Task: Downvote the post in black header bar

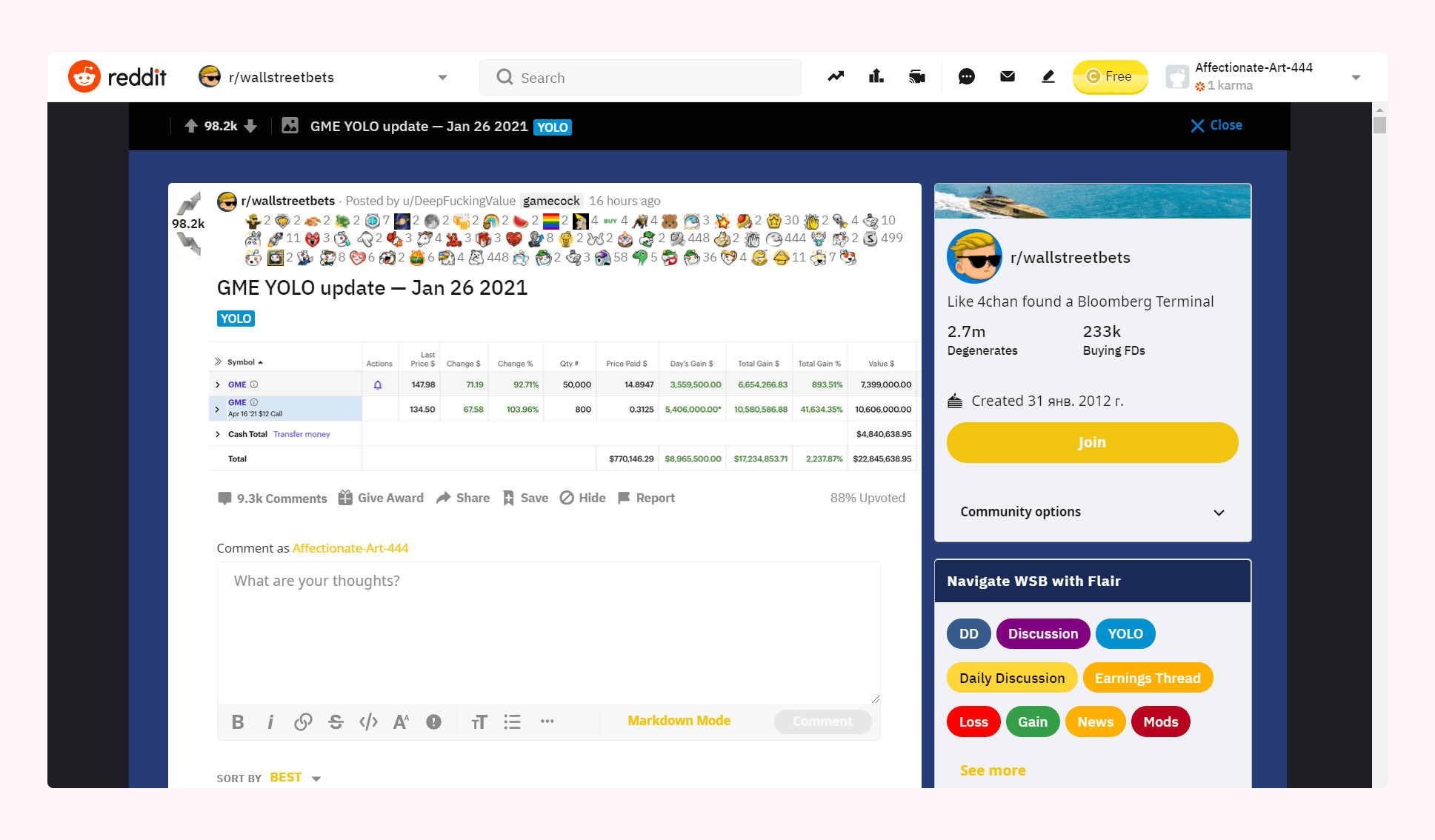Action: click(x=250, y=126)
